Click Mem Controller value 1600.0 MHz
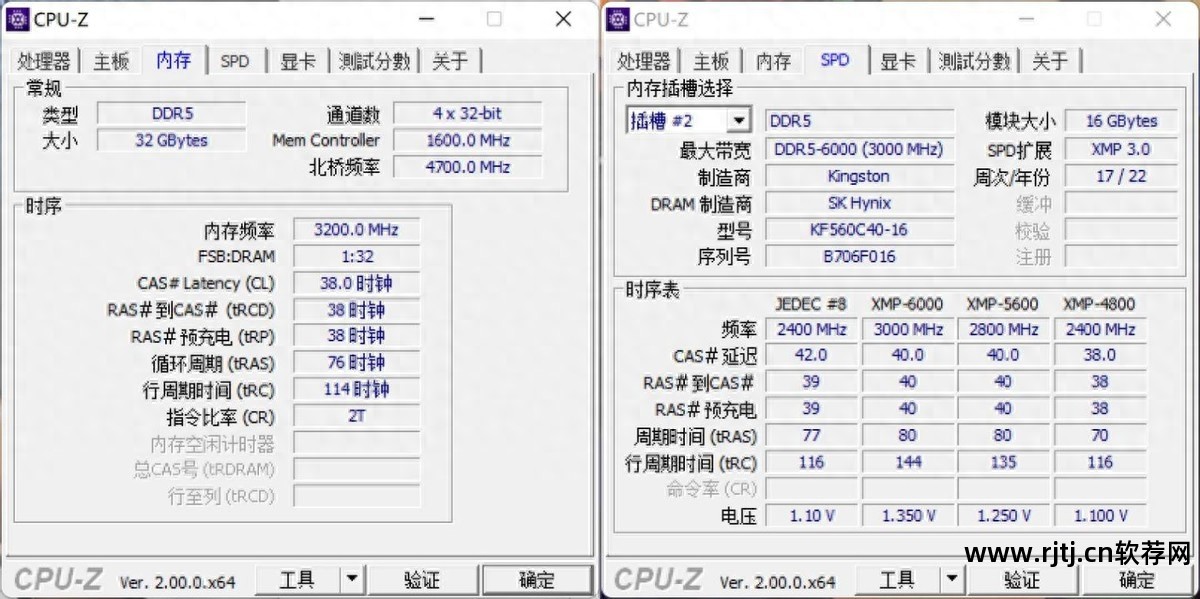 pyautogui.click(x=467, y=140)
